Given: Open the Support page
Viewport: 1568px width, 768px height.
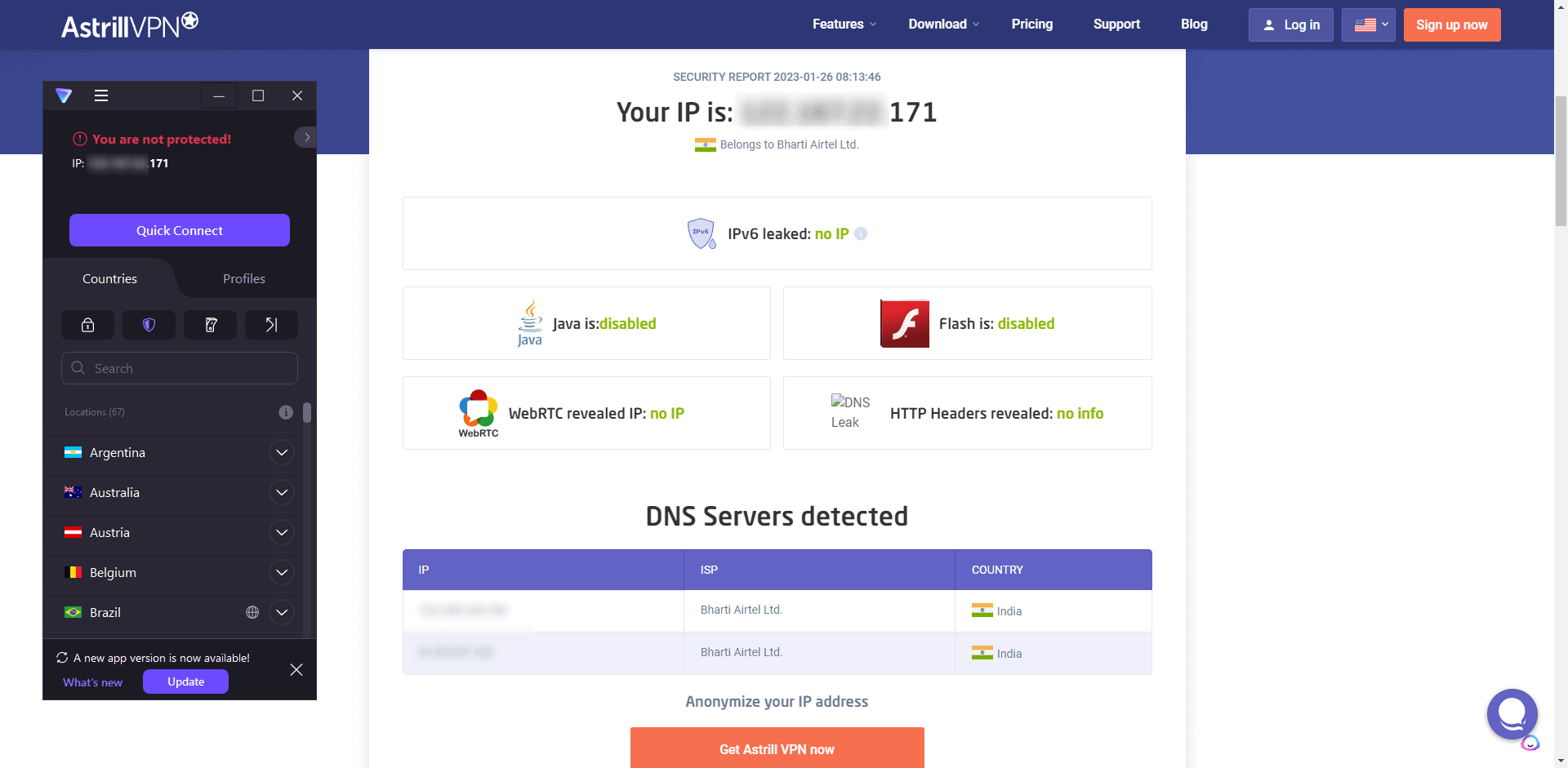Looking at the screenshot, I should (1116, 24).
